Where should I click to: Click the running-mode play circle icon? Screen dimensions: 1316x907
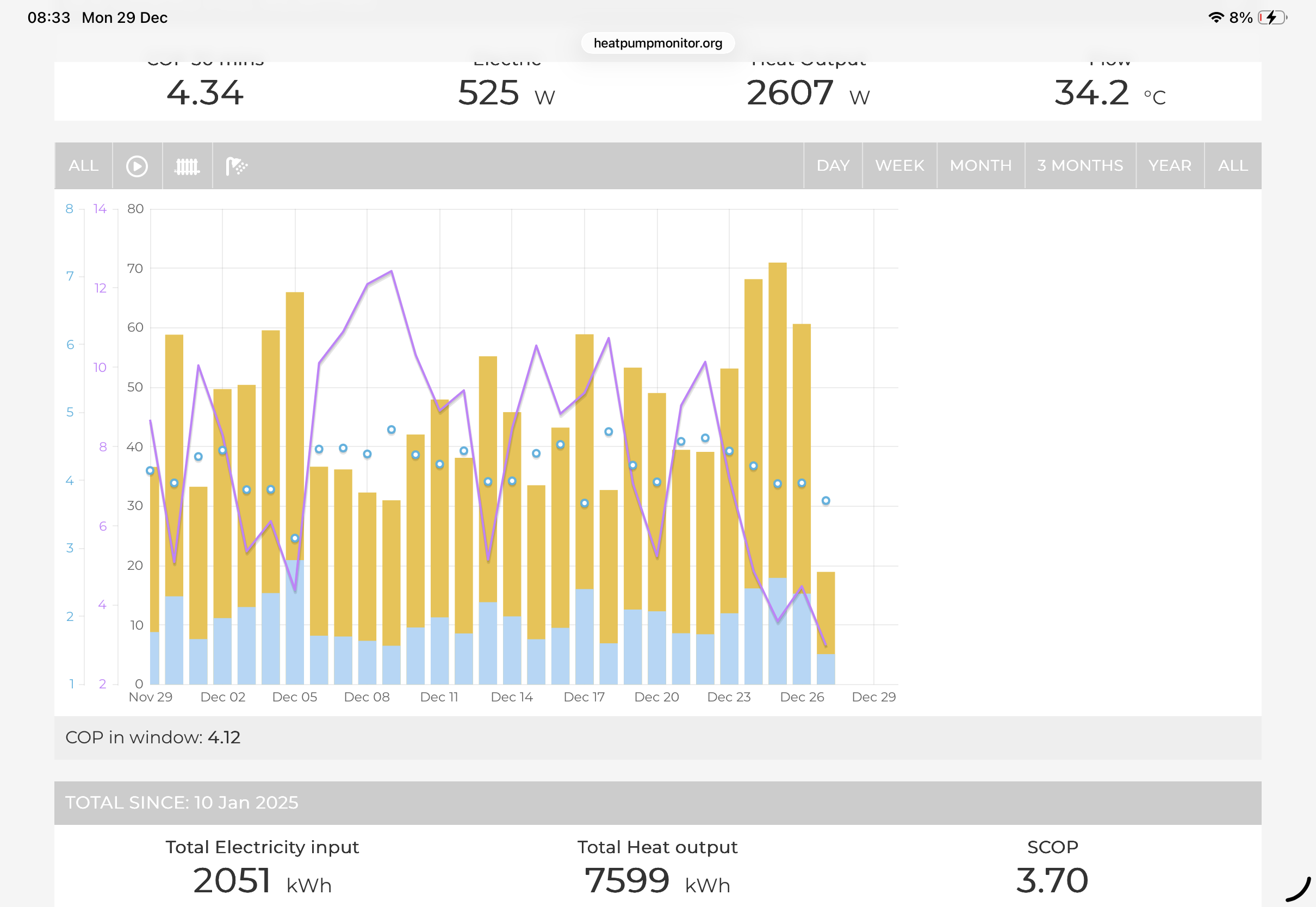point(137,166)
